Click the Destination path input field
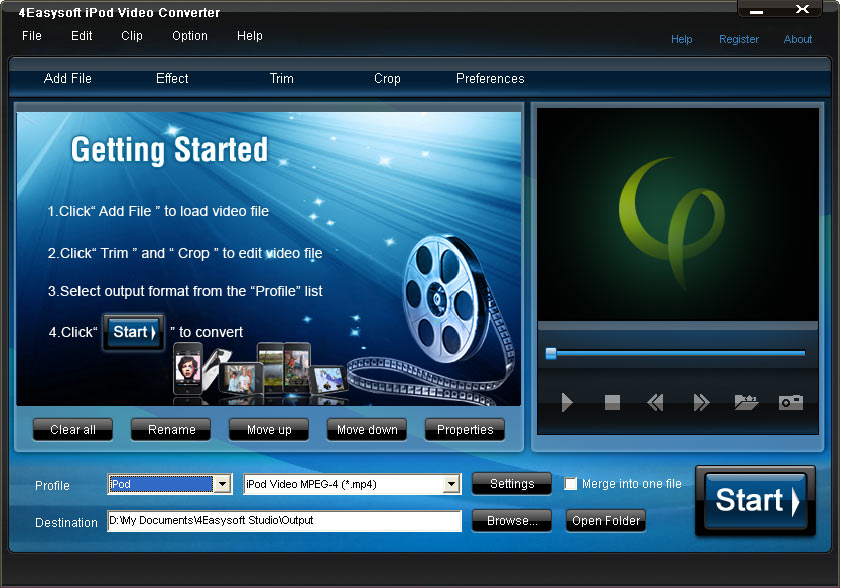The height and width of the screenshot is (588, 841). 284,521
